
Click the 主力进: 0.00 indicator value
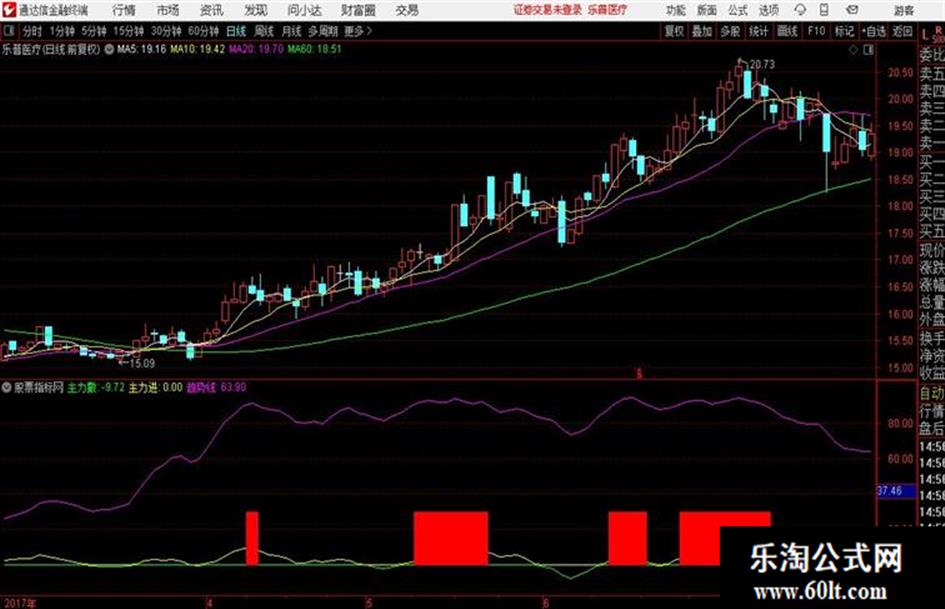pos(155,388)
